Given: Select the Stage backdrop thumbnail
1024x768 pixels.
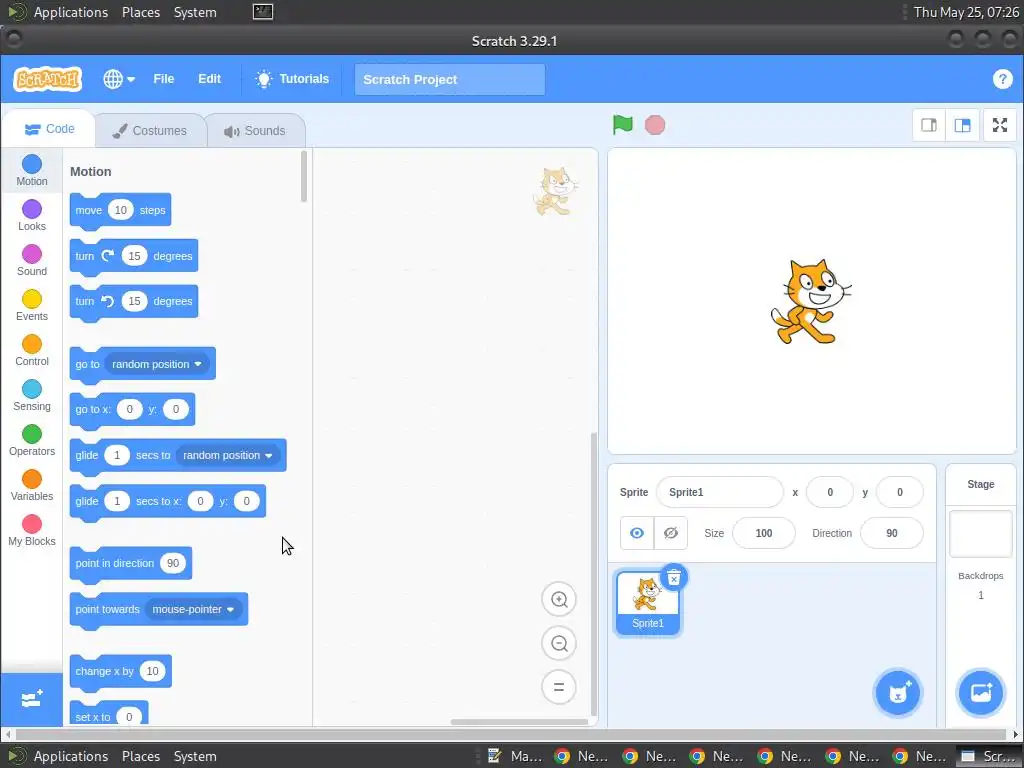Looking at the screenshot, I should [x=980, y=534].
